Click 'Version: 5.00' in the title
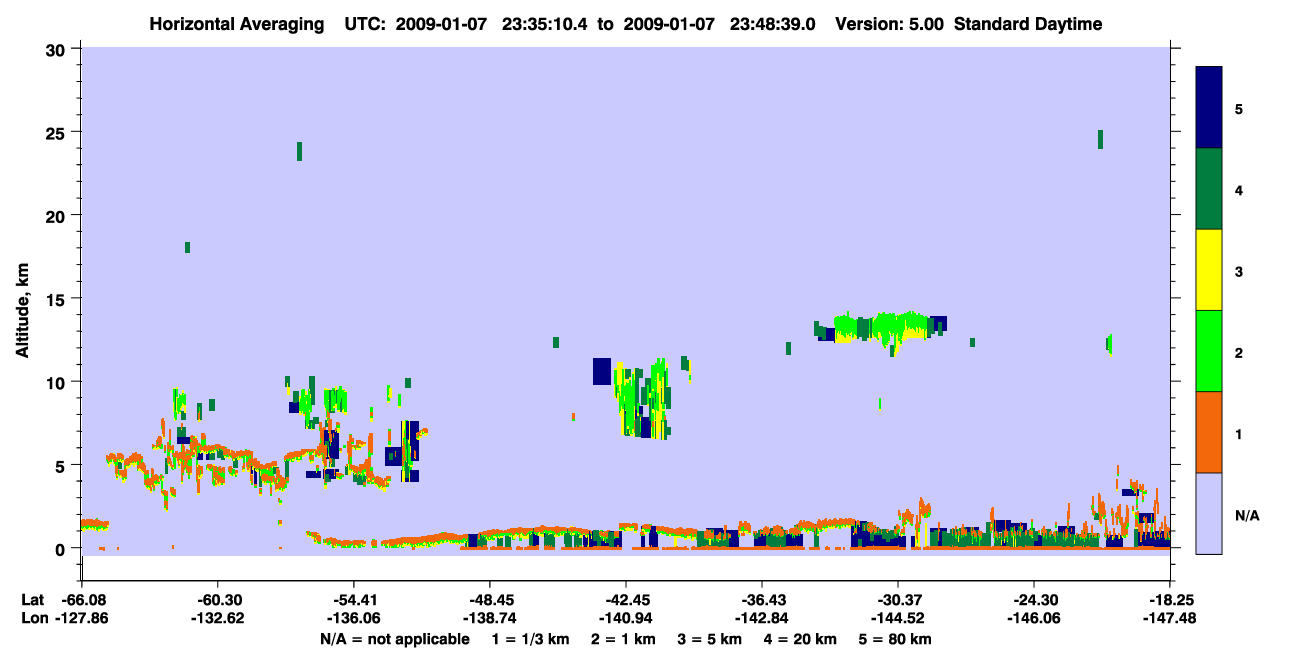1300x667 pixels. [890, 24]
